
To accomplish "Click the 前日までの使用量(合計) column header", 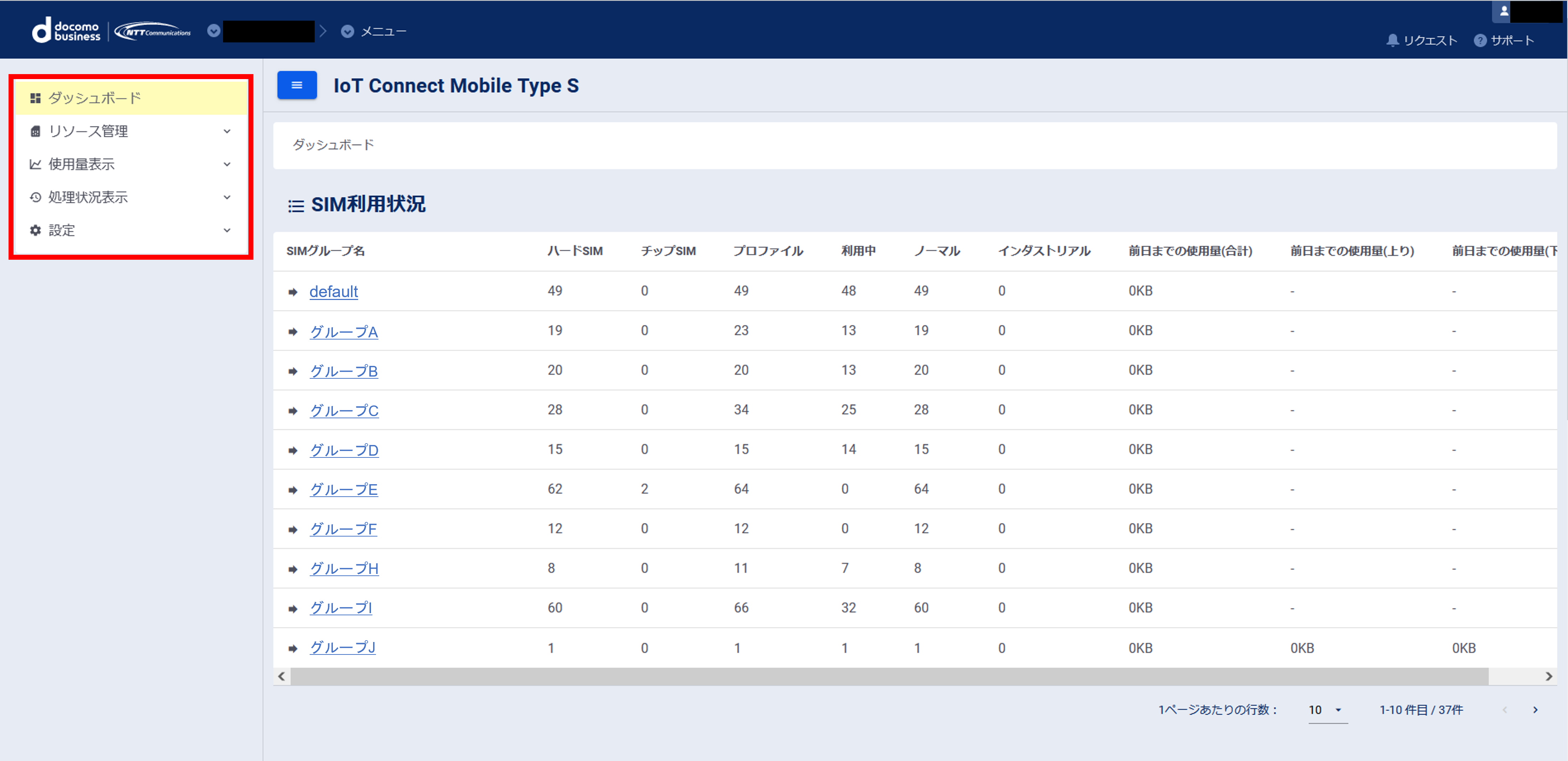I will (x=1190, y=251).
